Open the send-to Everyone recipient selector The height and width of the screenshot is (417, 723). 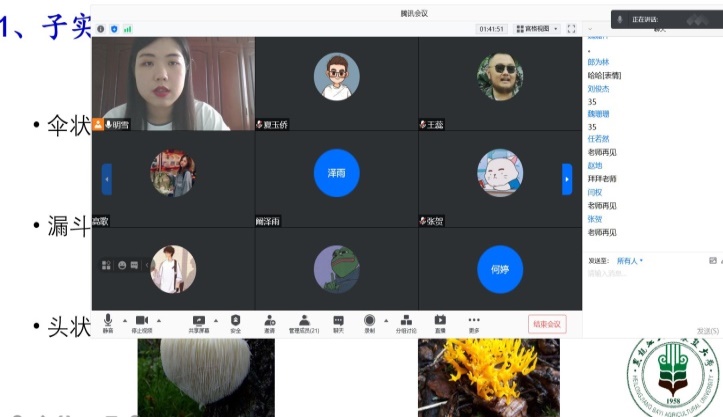pyautogui.click(x=629, y=261)
